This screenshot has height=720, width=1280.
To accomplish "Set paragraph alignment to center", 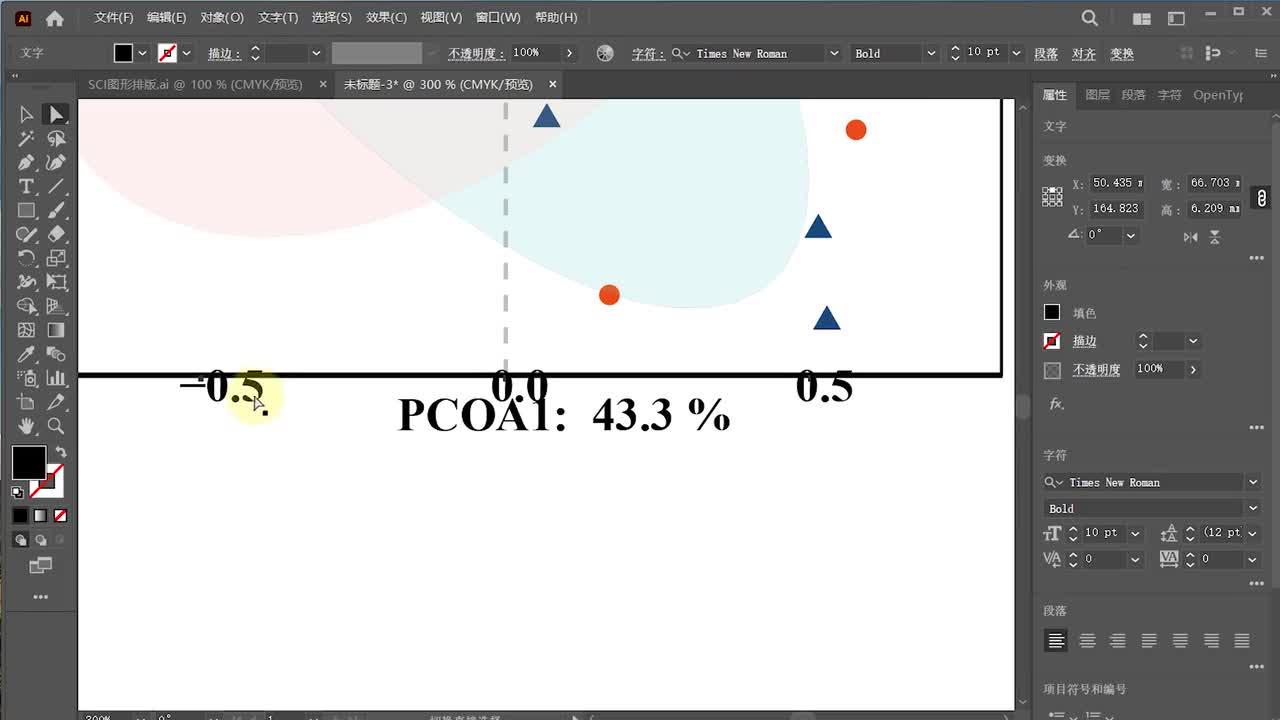I will 1087,641.
